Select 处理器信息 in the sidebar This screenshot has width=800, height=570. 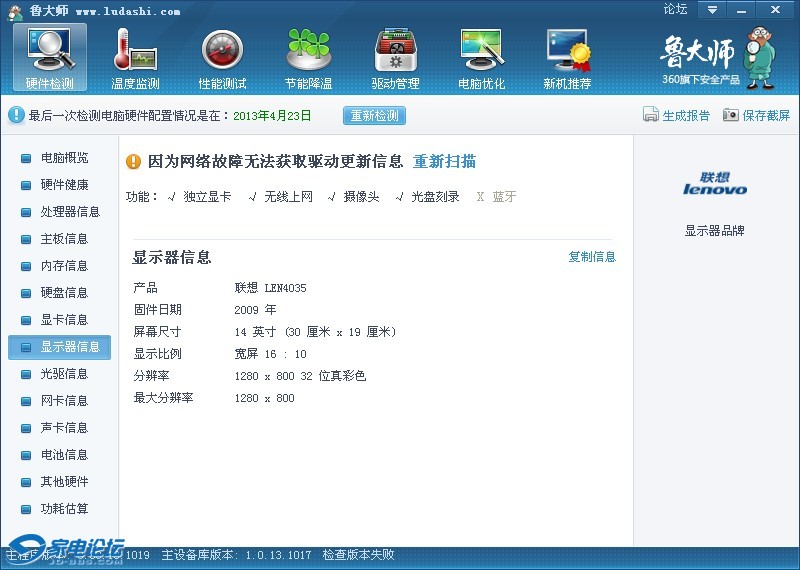(70, 212)
